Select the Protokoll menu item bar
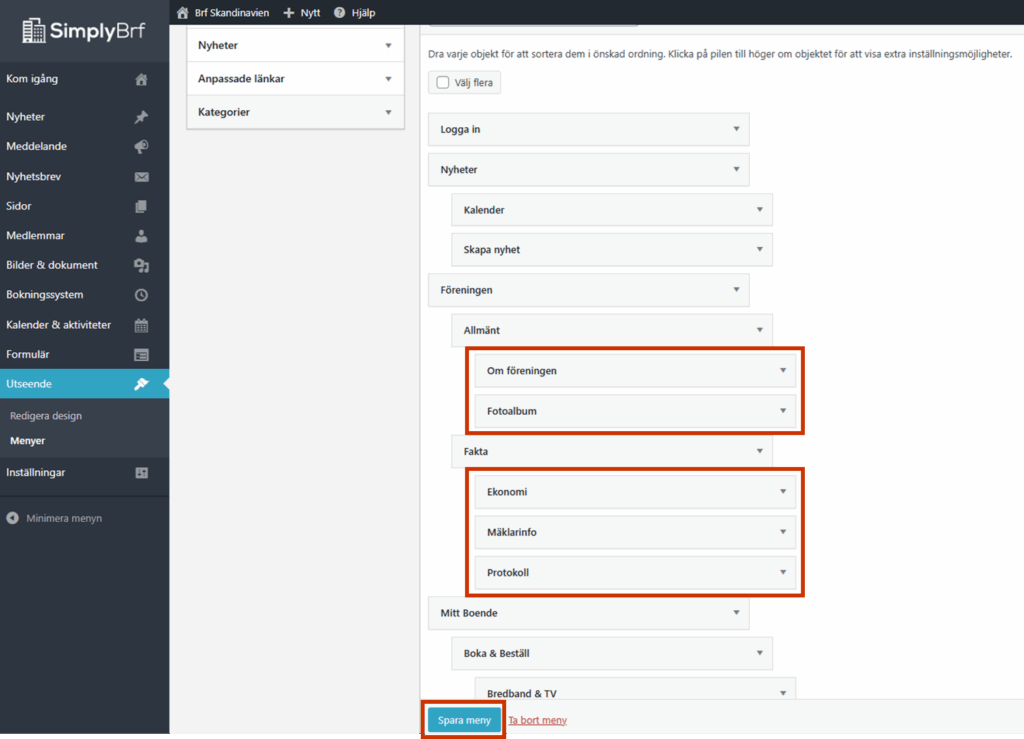Viewport: 1024px width, 739px height. [620, 573]
